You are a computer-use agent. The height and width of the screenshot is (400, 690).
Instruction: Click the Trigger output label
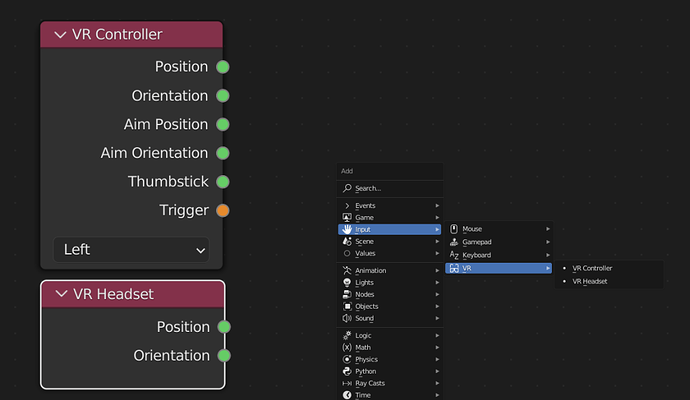(x=184, y=210)
